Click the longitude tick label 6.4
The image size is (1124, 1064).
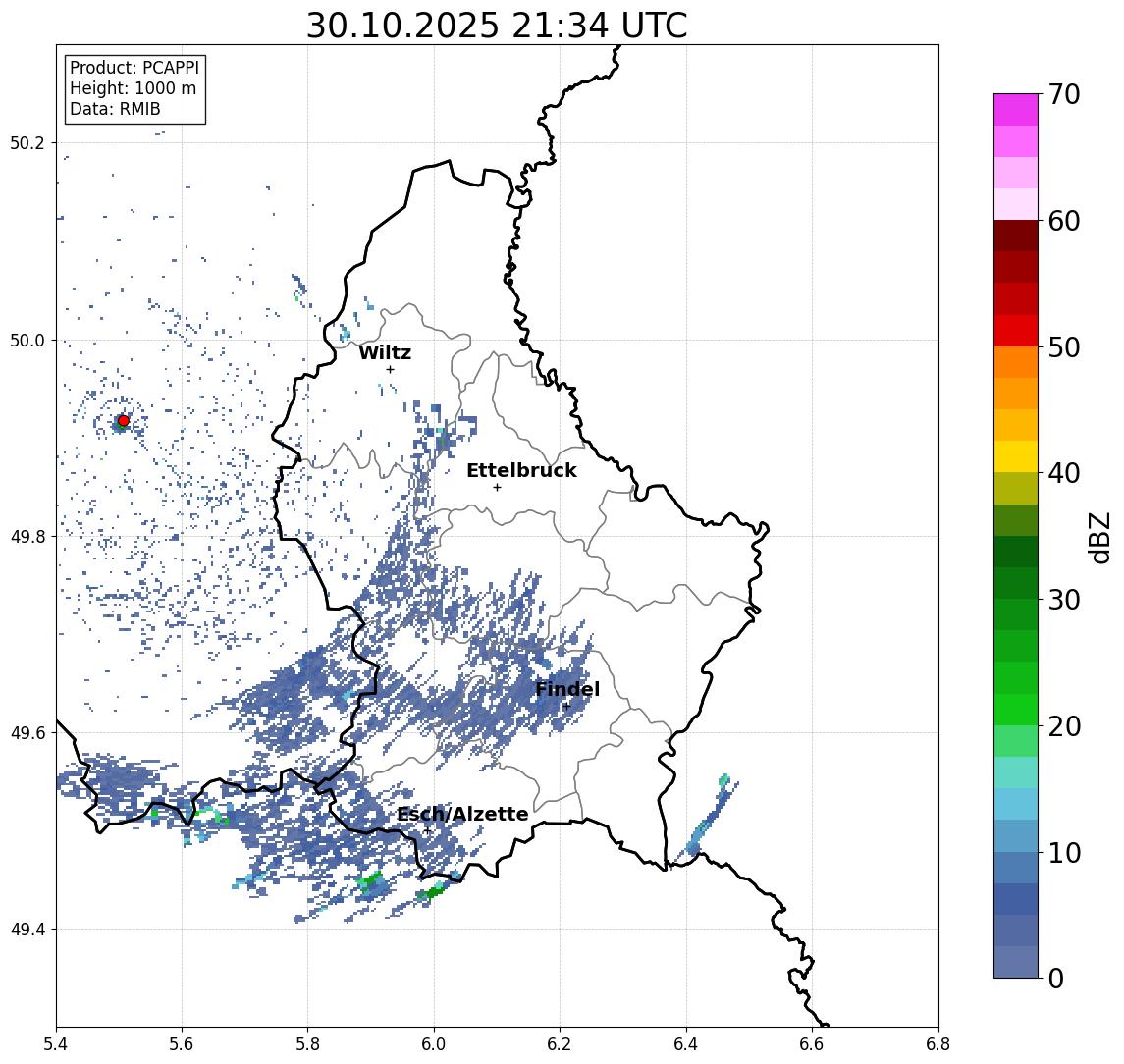pyautogui.click(x=686, y=1044)
